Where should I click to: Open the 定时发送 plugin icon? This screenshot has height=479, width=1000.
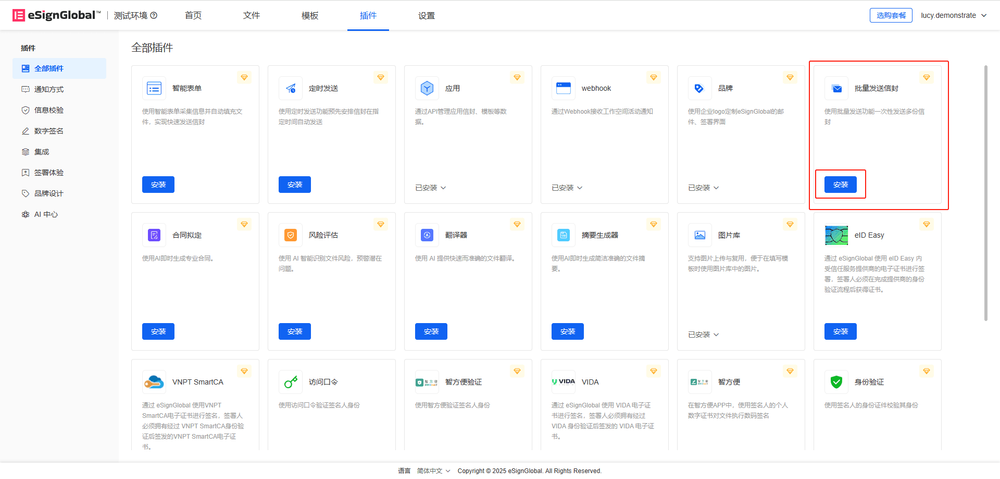pyautogui.click(x=290, y=88)
